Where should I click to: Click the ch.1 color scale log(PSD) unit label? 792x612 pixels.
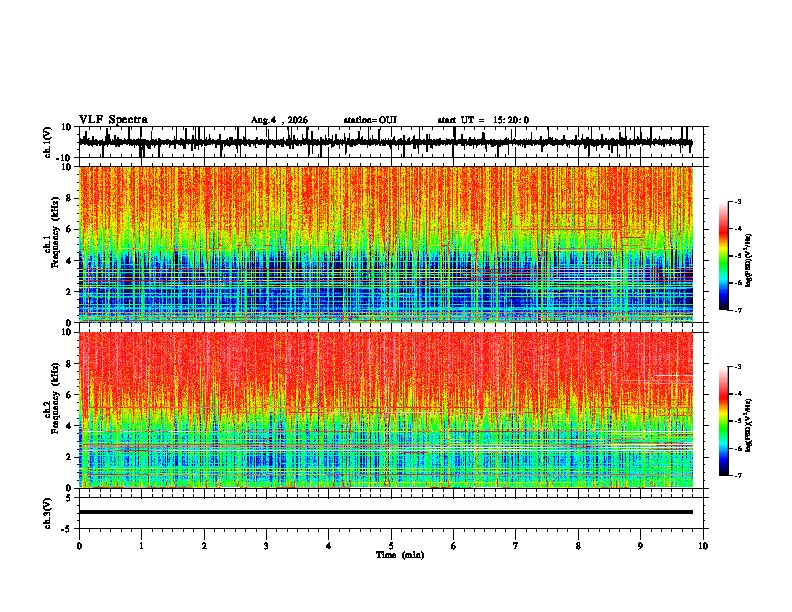tap(749, 261)
